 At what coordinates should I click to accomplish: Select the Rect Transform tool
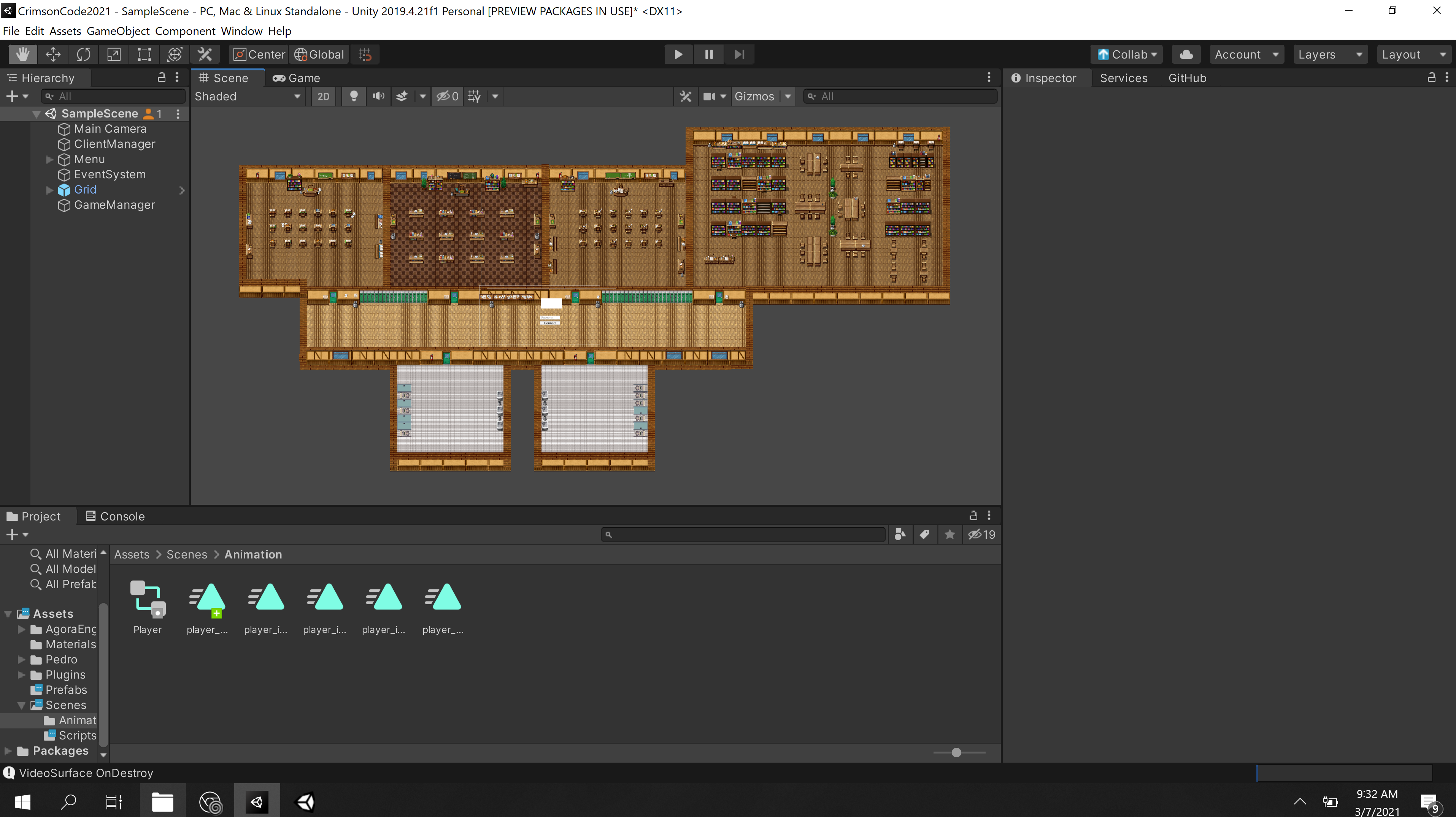click(144, 54)
